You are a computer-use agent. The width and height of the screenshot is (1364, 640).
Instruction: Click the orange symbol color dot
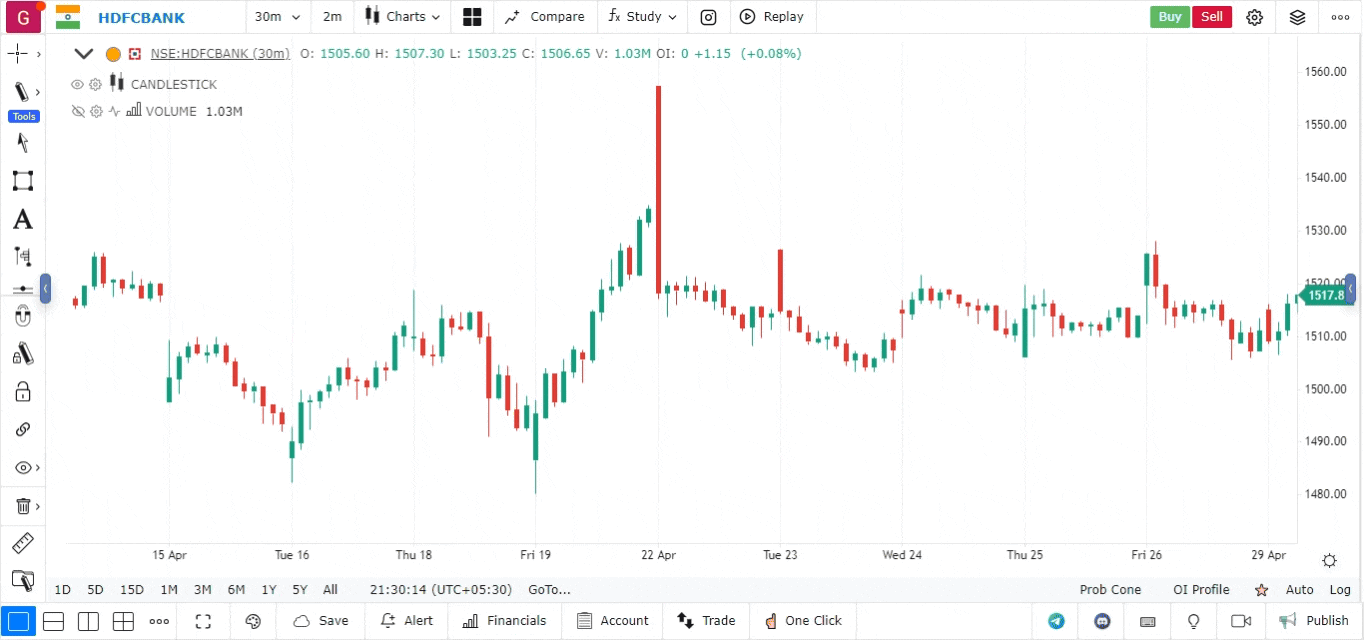point(113,54)
